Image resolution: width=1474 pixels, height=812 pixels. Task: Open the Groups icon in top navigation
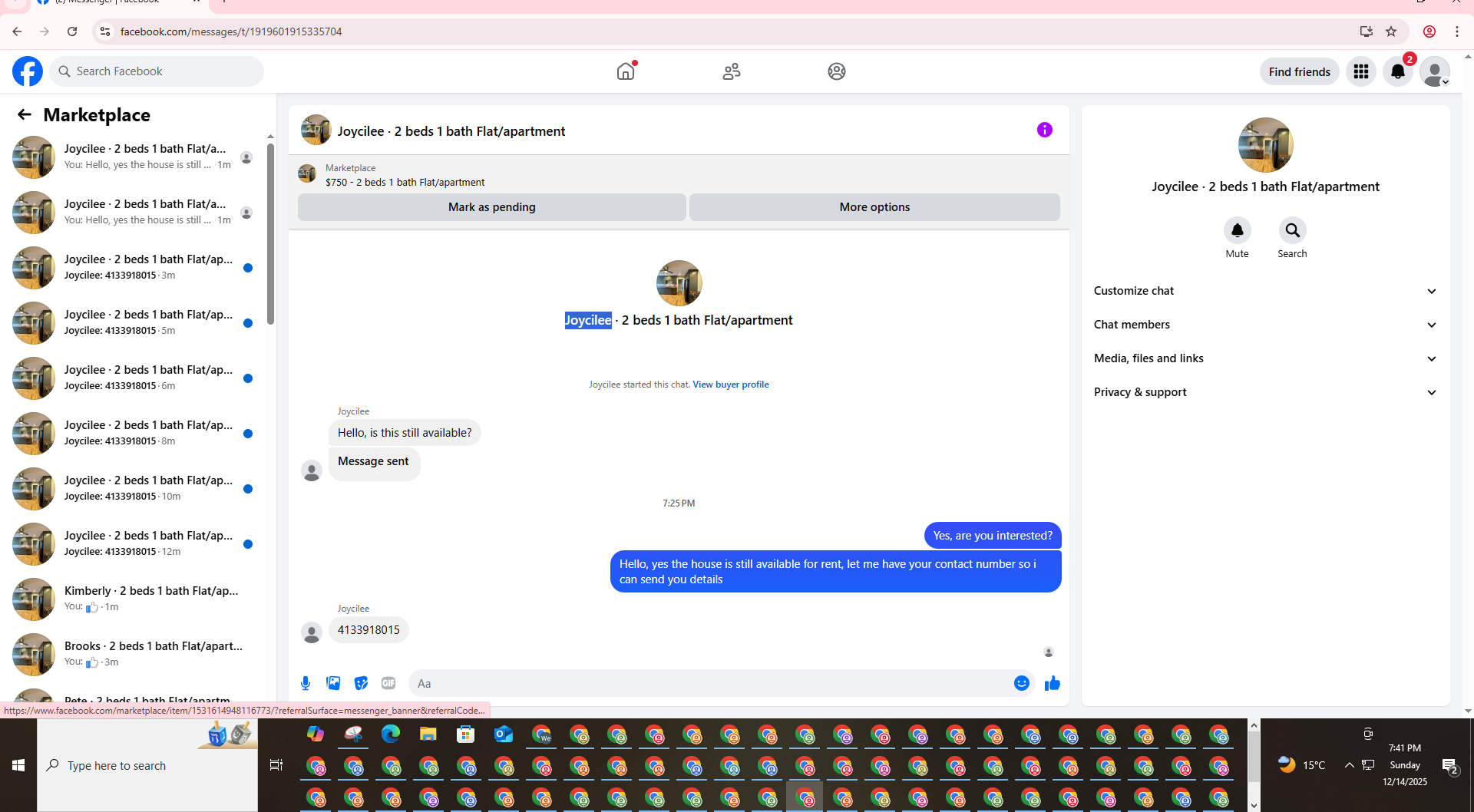836,71
